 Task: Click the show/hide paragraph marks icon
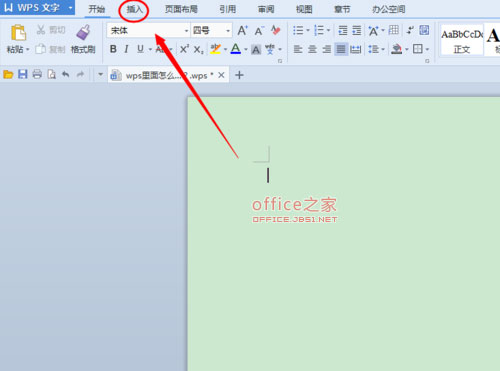tap(410, 30)
